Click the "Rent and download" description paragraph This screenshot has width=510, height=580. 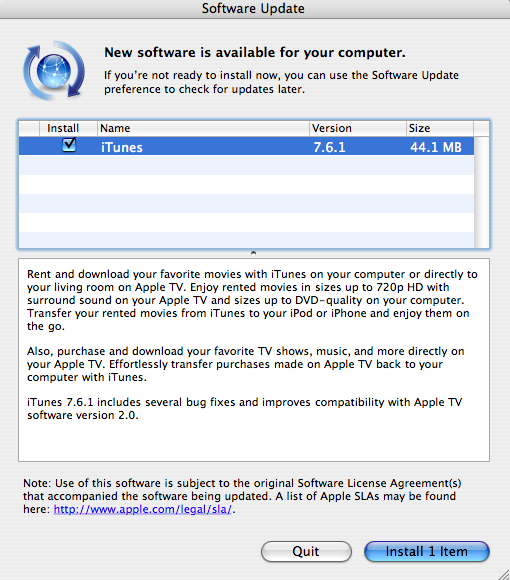click(252, 300)
